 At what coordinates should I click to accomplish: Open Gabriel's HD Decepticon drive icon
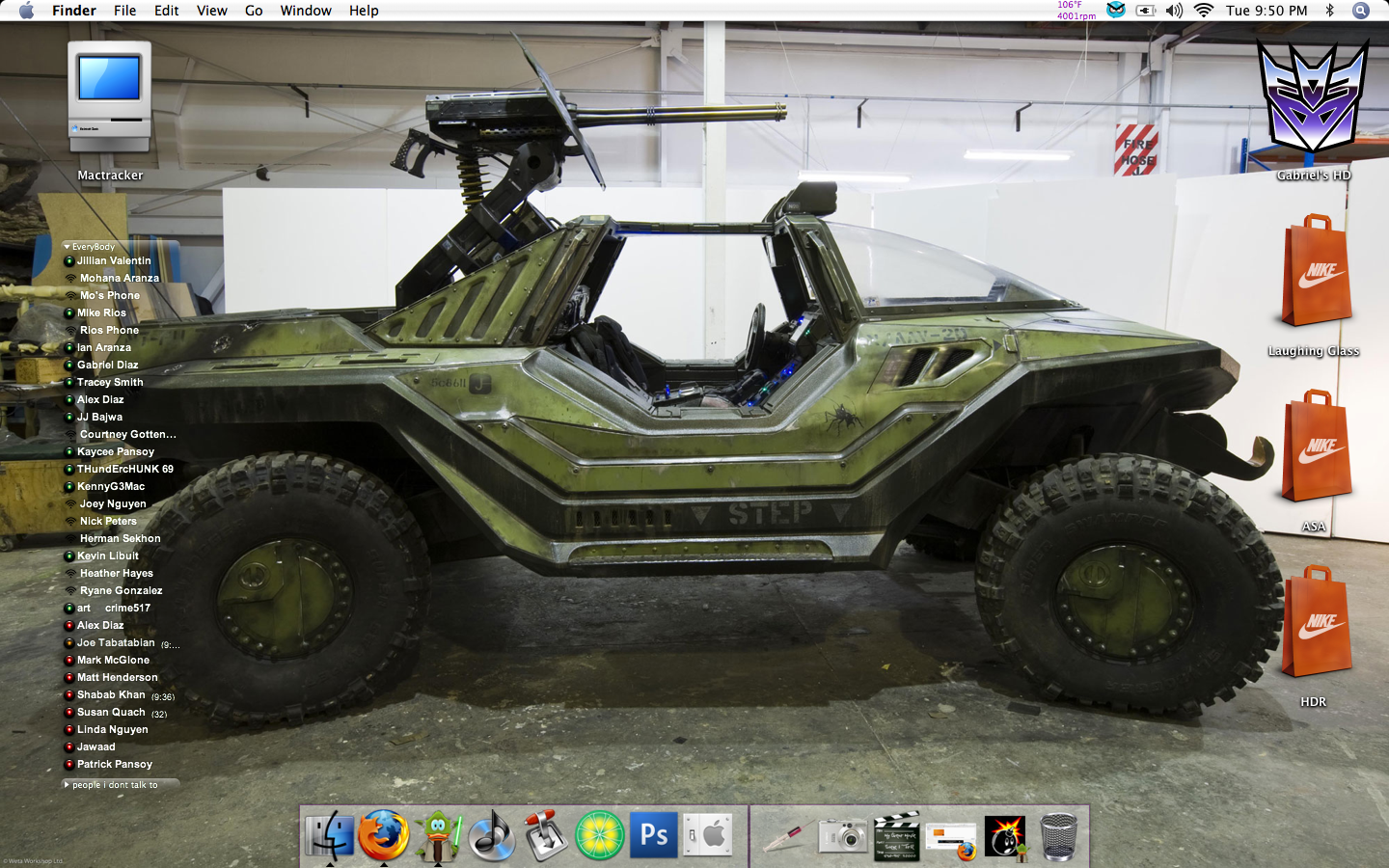point(1314,96)
